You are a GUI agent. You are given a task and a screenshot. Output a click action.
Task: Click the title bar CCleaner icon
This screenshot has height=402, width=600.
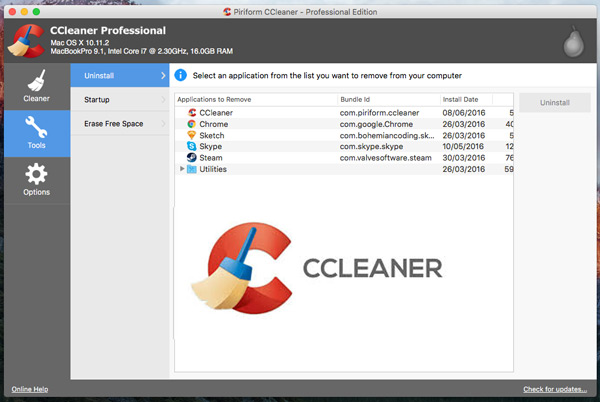pos(227,12)
